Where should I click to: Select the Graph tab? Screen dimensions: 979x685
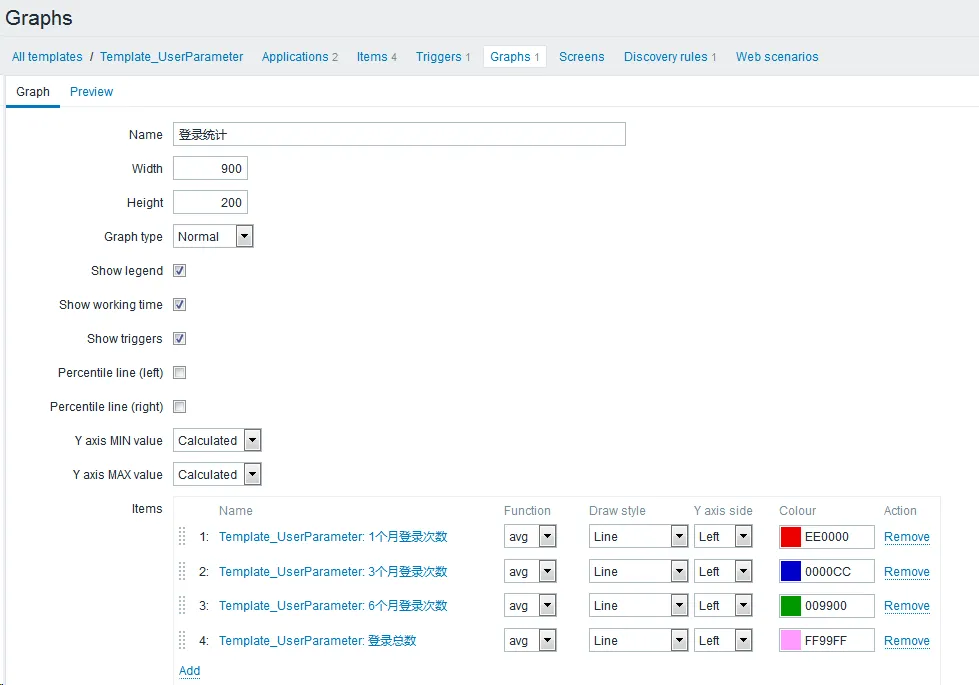(32, 92)
